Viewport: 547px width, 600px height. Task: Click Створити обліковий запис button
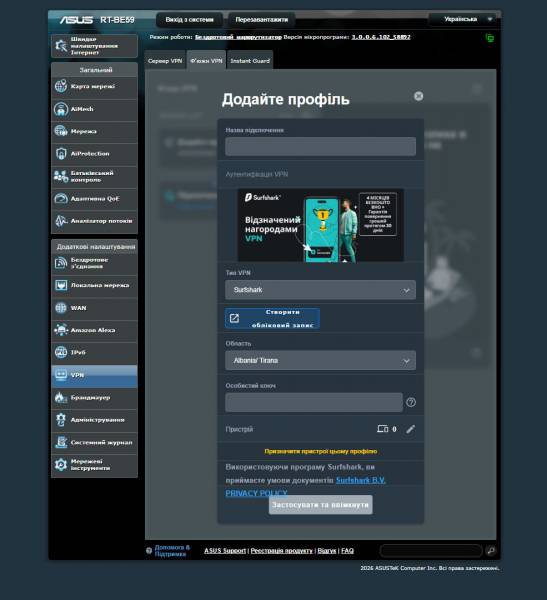tap(273, 319)
